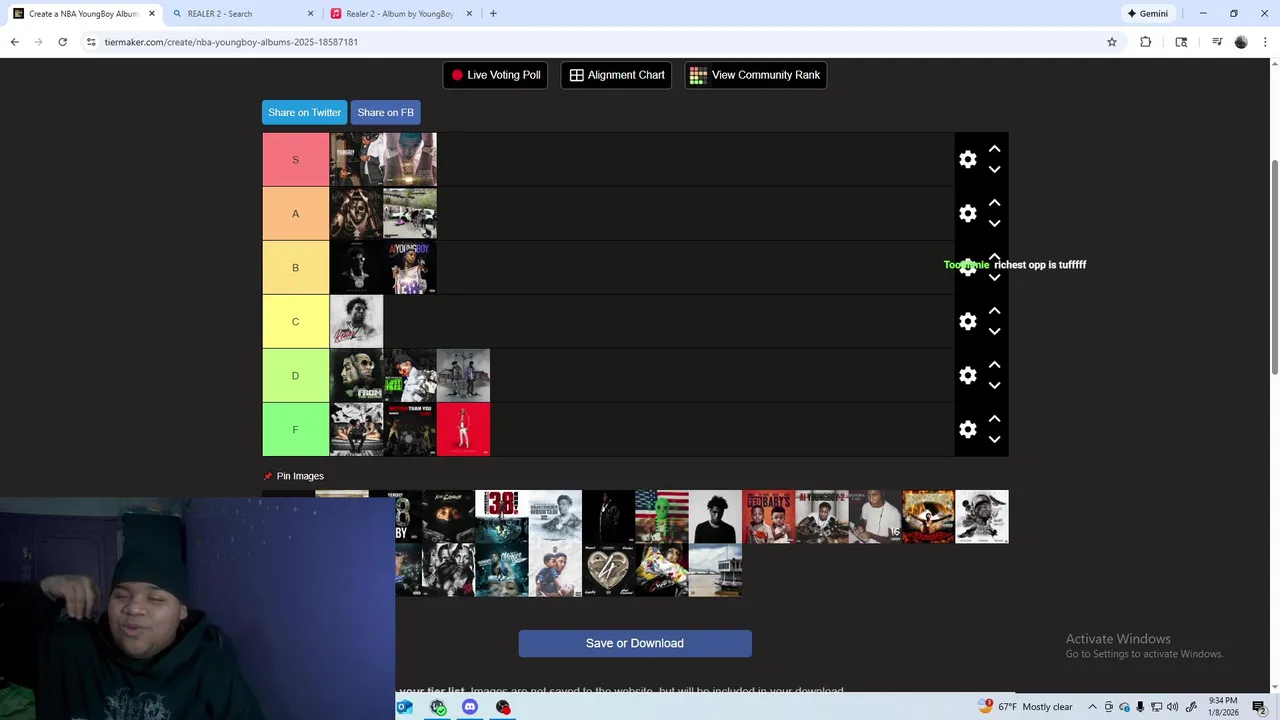Open the Windows notification center
The image size is (1280, 720).
point(1259,707)
